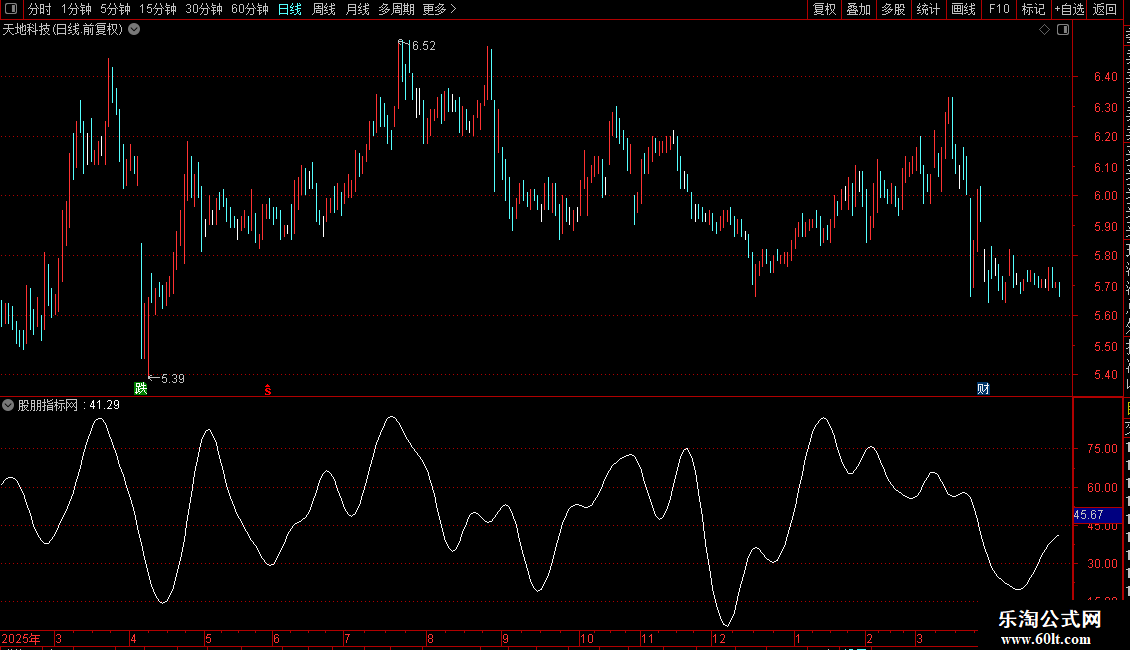This screenshot has width=1130, height=650.
Task: Expand the 更多 periods menu
Action: [439, 9]
